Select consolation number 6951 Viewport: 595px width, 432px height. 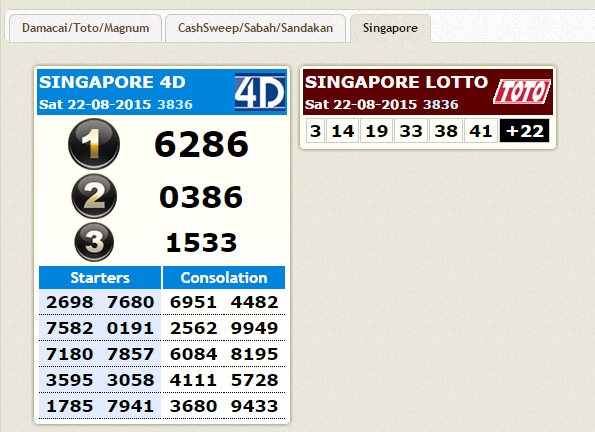[x=194, y=302]
